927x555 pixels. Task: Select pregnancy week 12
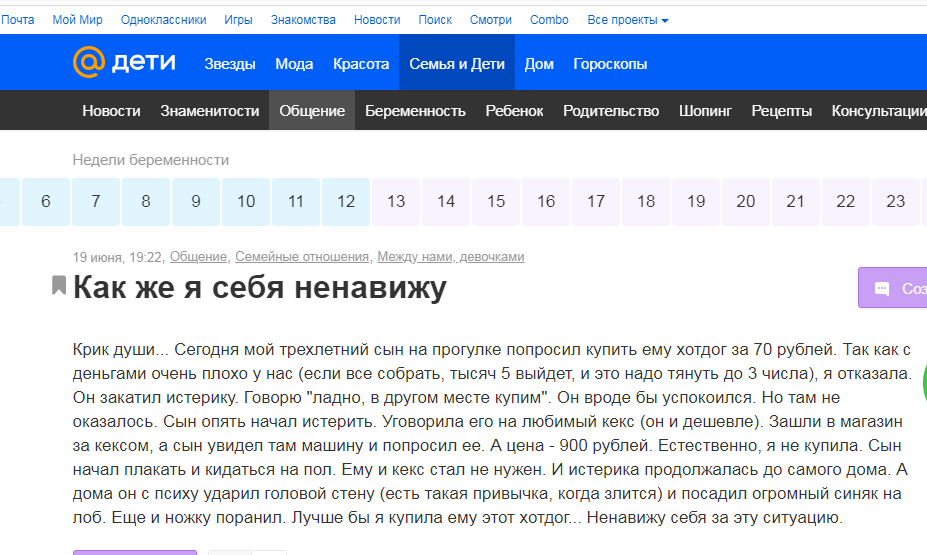346,202
